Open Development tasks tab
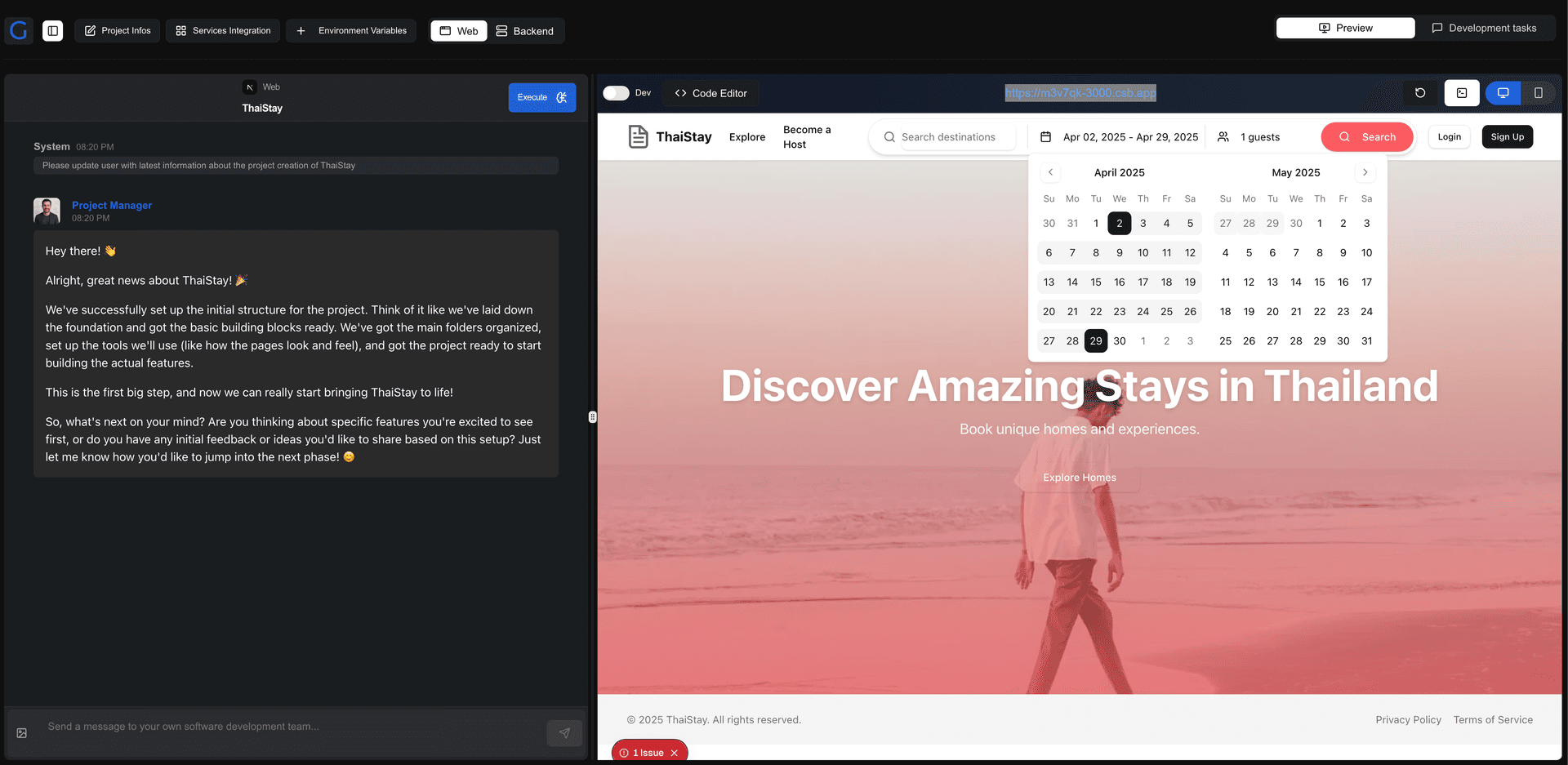Image resolution: width=1568 pixels, height=765 pixels. pos(1484,28)
